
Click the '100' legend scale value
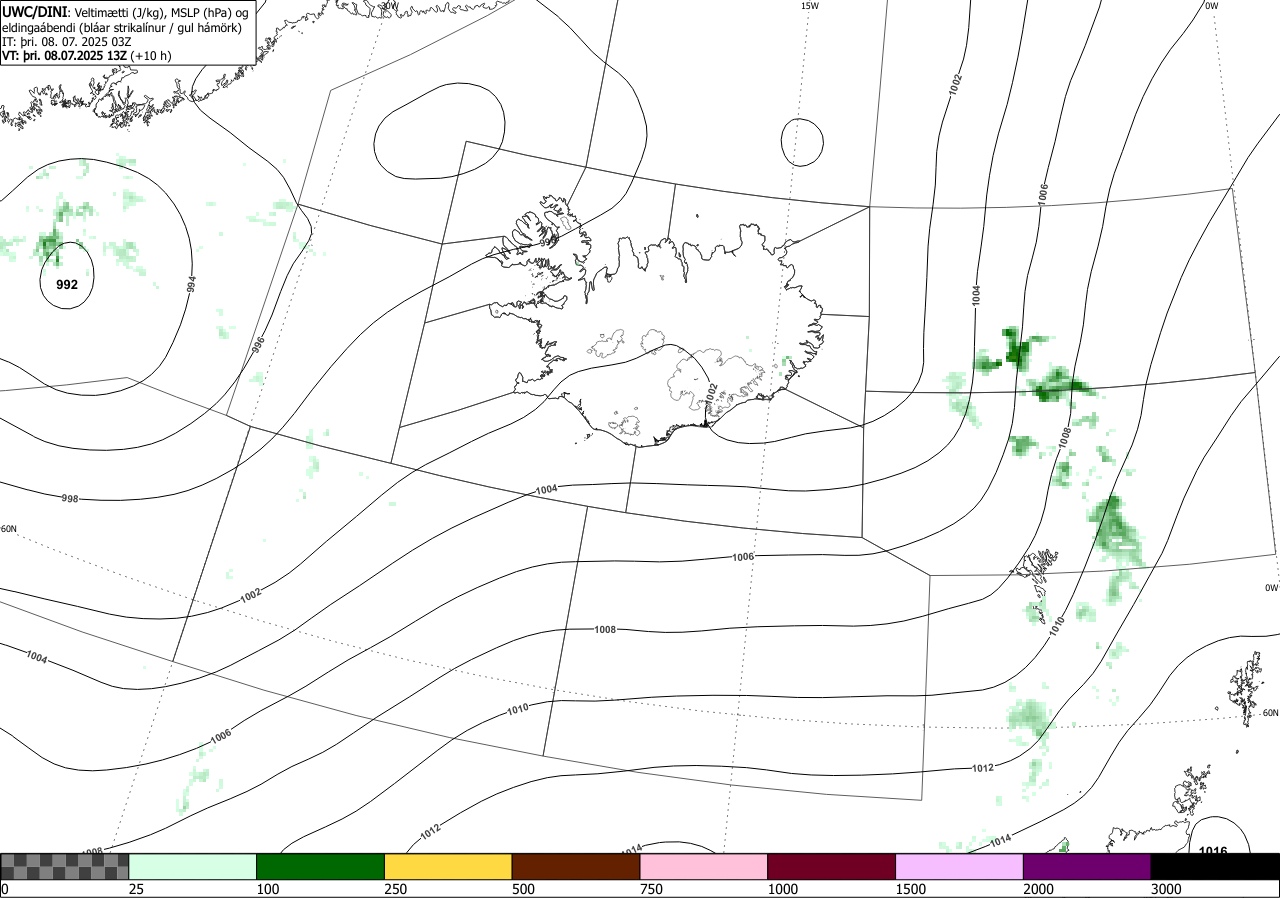267,889
